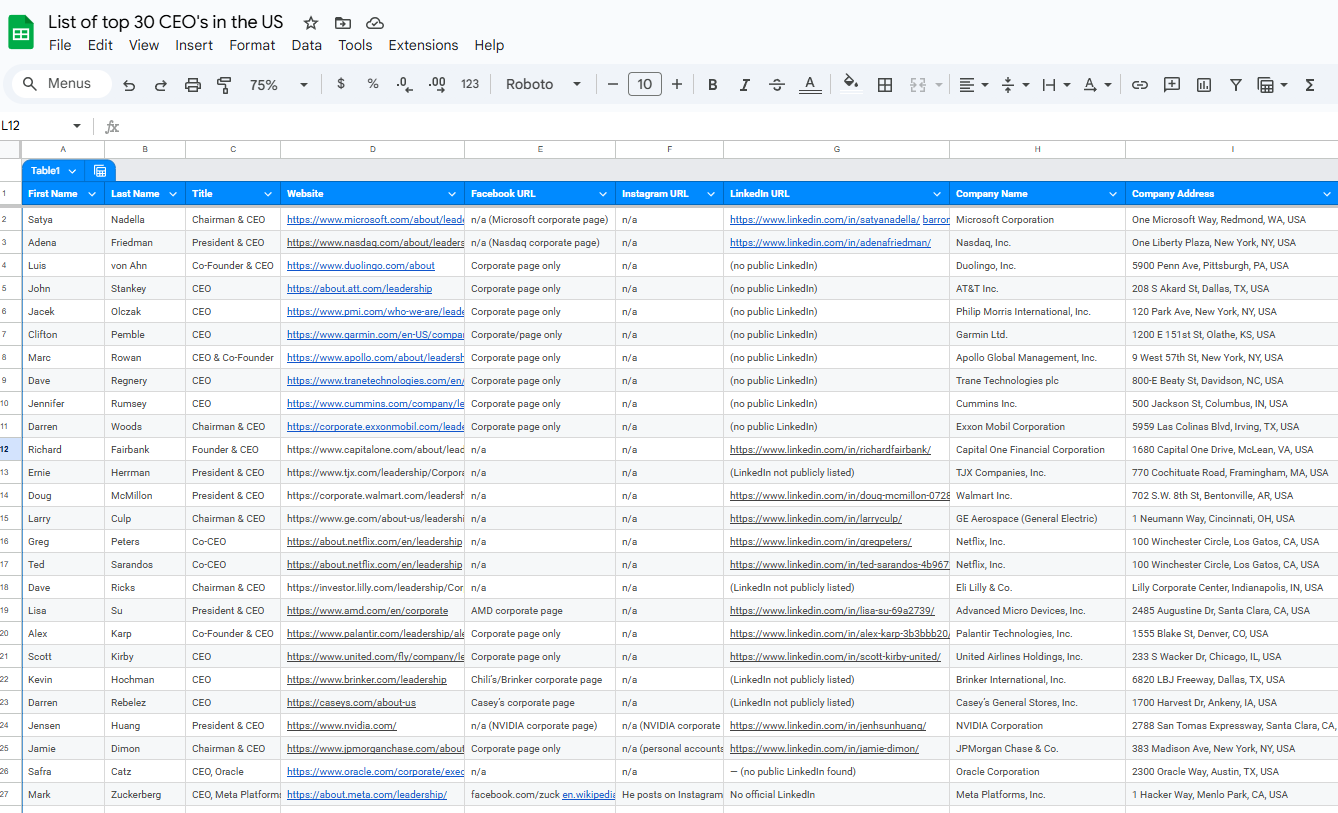Select the Paint format tool

pos(224,85)
